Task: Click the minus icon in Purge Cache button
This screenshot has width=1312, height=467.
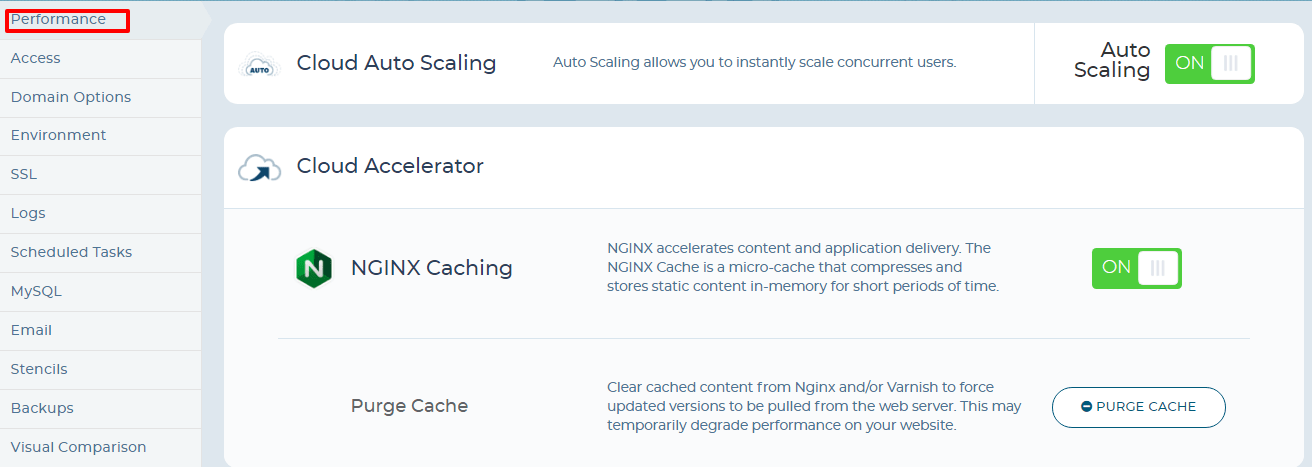Action: (x=1086, y=407)
